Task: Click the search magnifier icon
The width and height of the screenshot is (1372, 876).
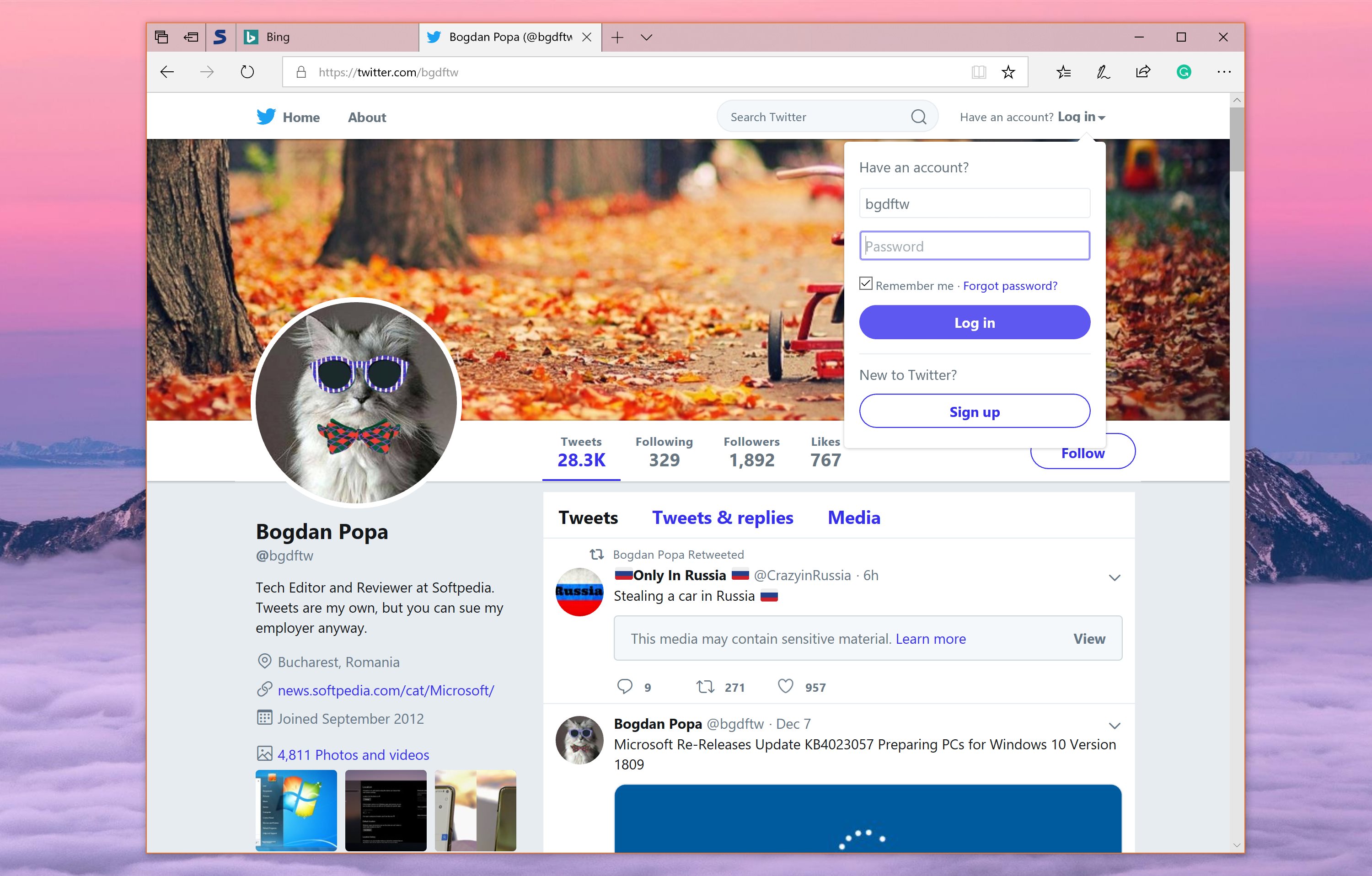Action: (x=918, y=117)
